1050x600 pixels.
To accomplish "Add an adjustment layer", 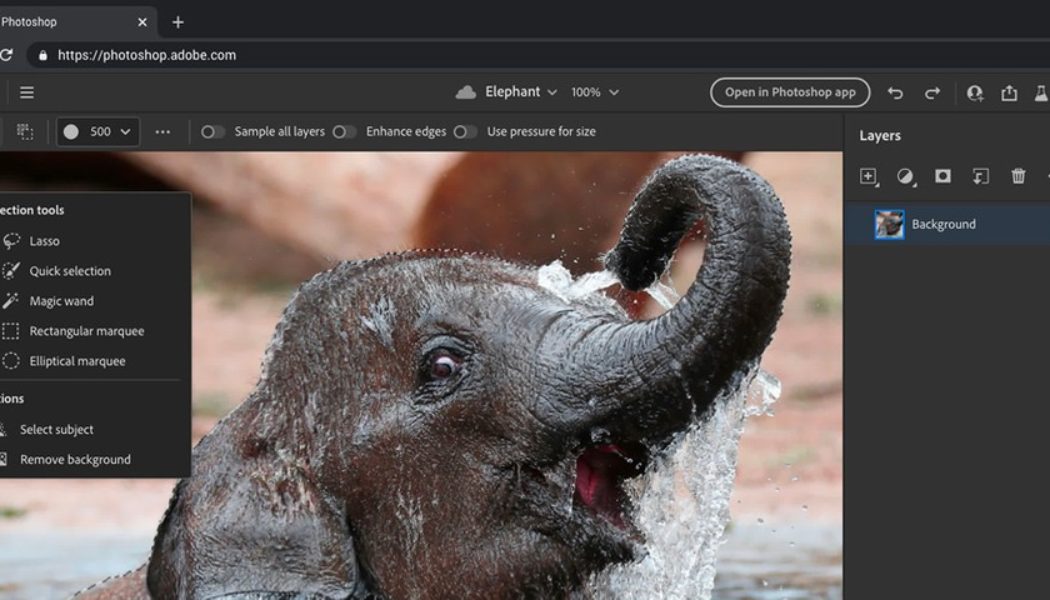I will (x=906, y=176).
